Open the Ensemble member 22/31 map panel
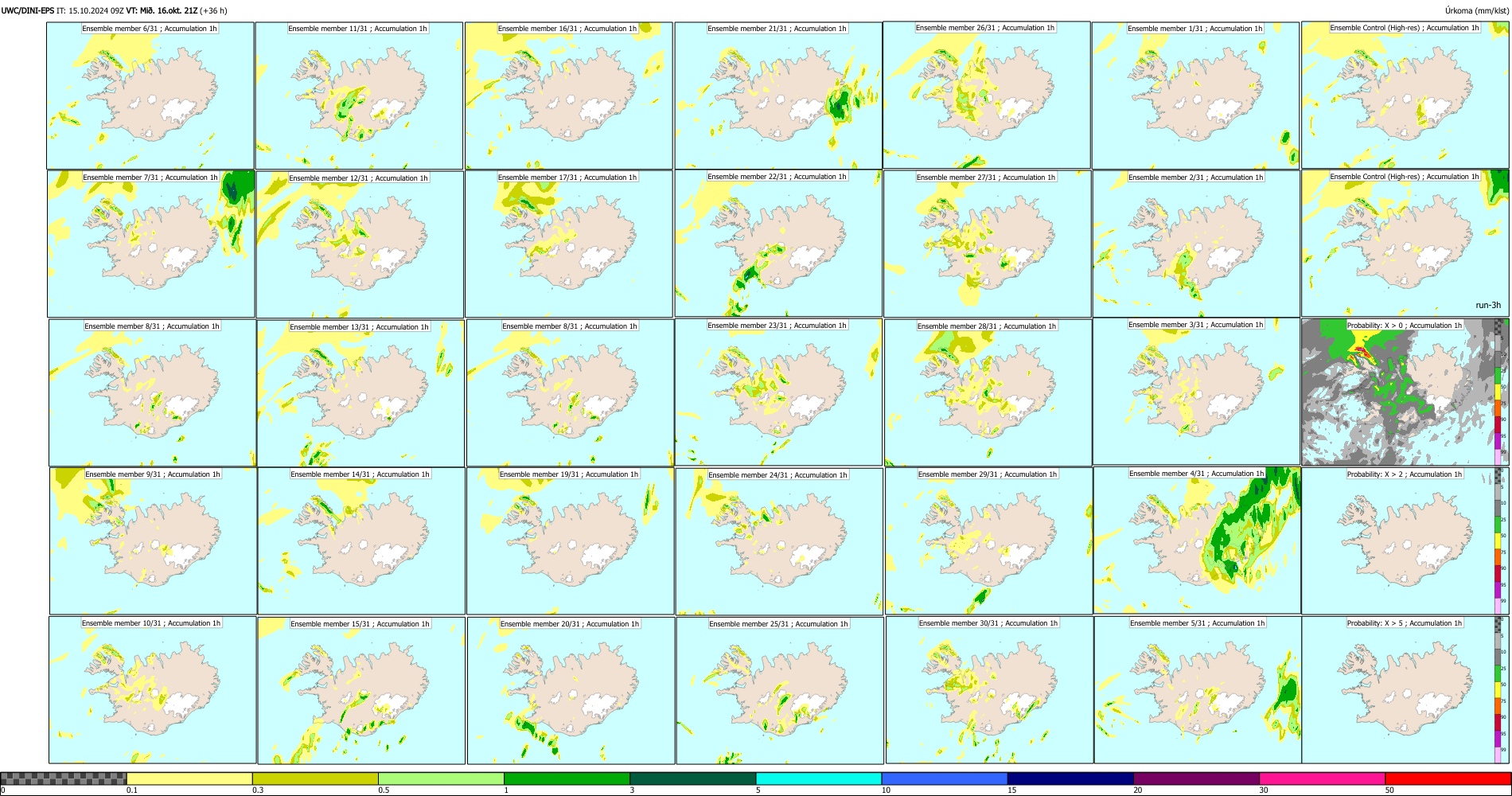 coord(778,243)
